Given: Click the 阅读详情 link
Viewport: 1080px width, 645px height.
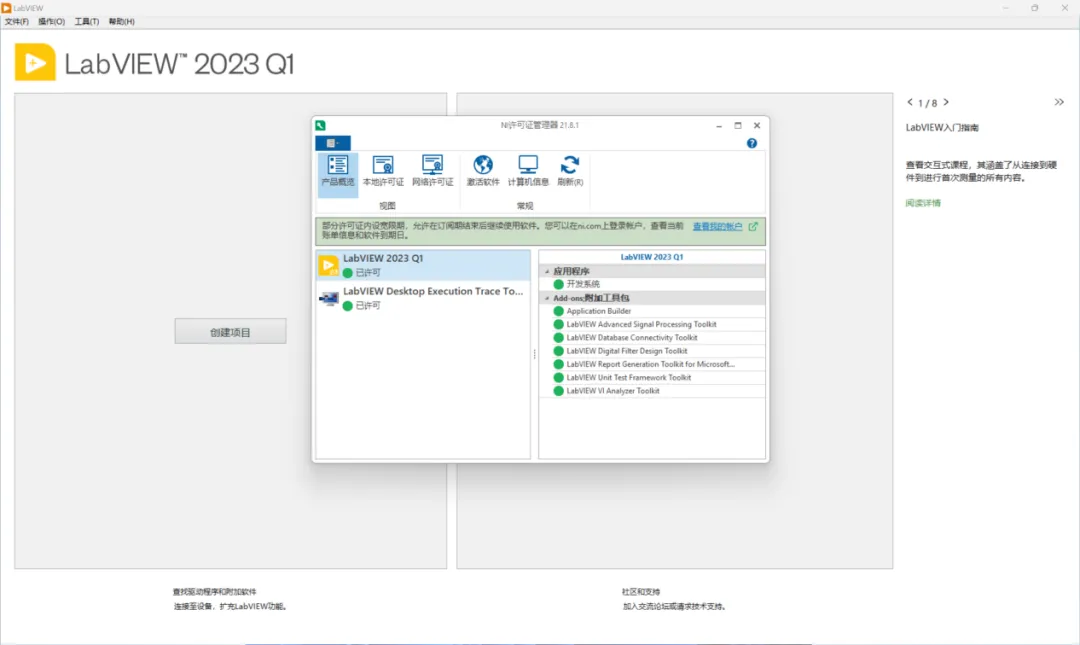Looking at the screenshot, I should point(923,203).
